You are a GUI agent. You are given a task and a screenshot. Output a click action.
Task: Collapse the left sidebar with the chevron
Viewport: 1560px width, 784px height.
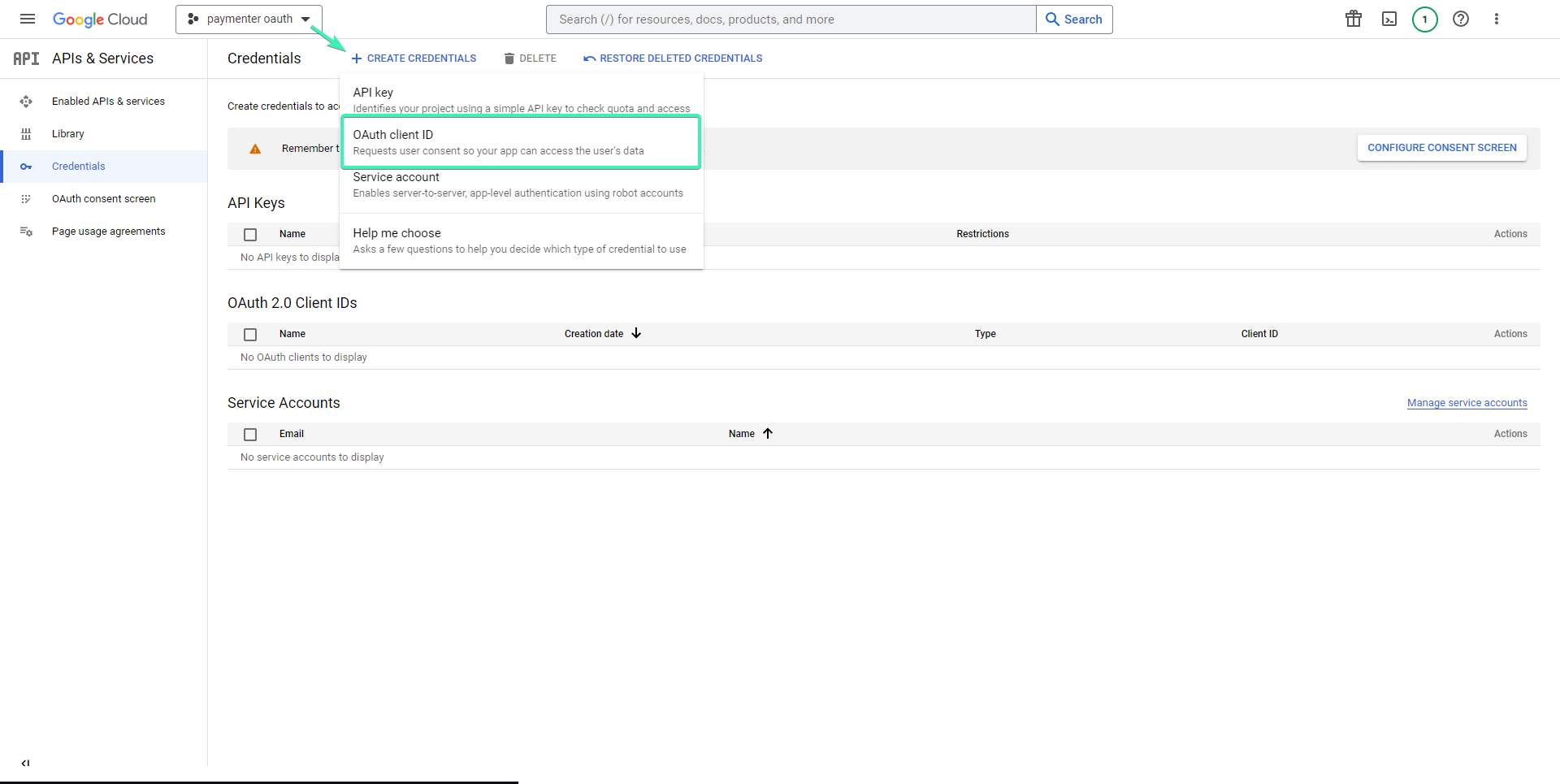25,764
